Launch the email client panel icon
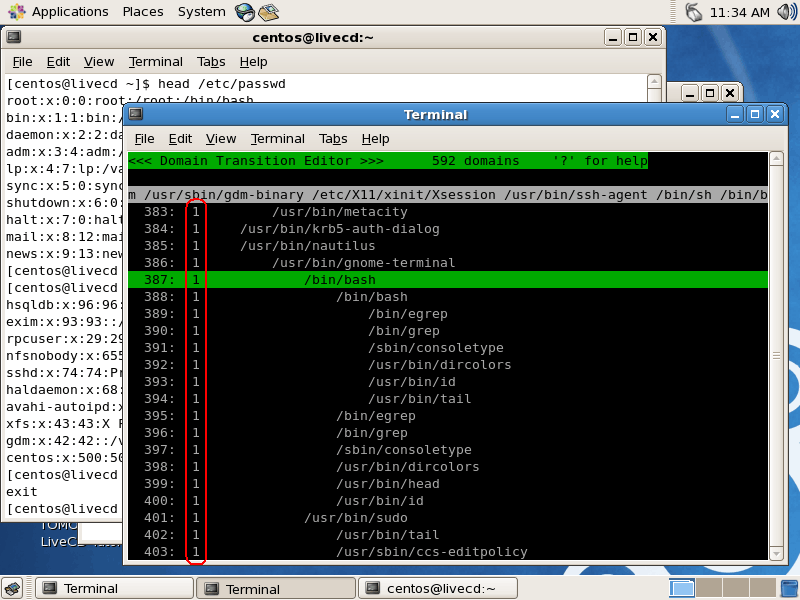800x600 pixels. (x=268, y=12)
